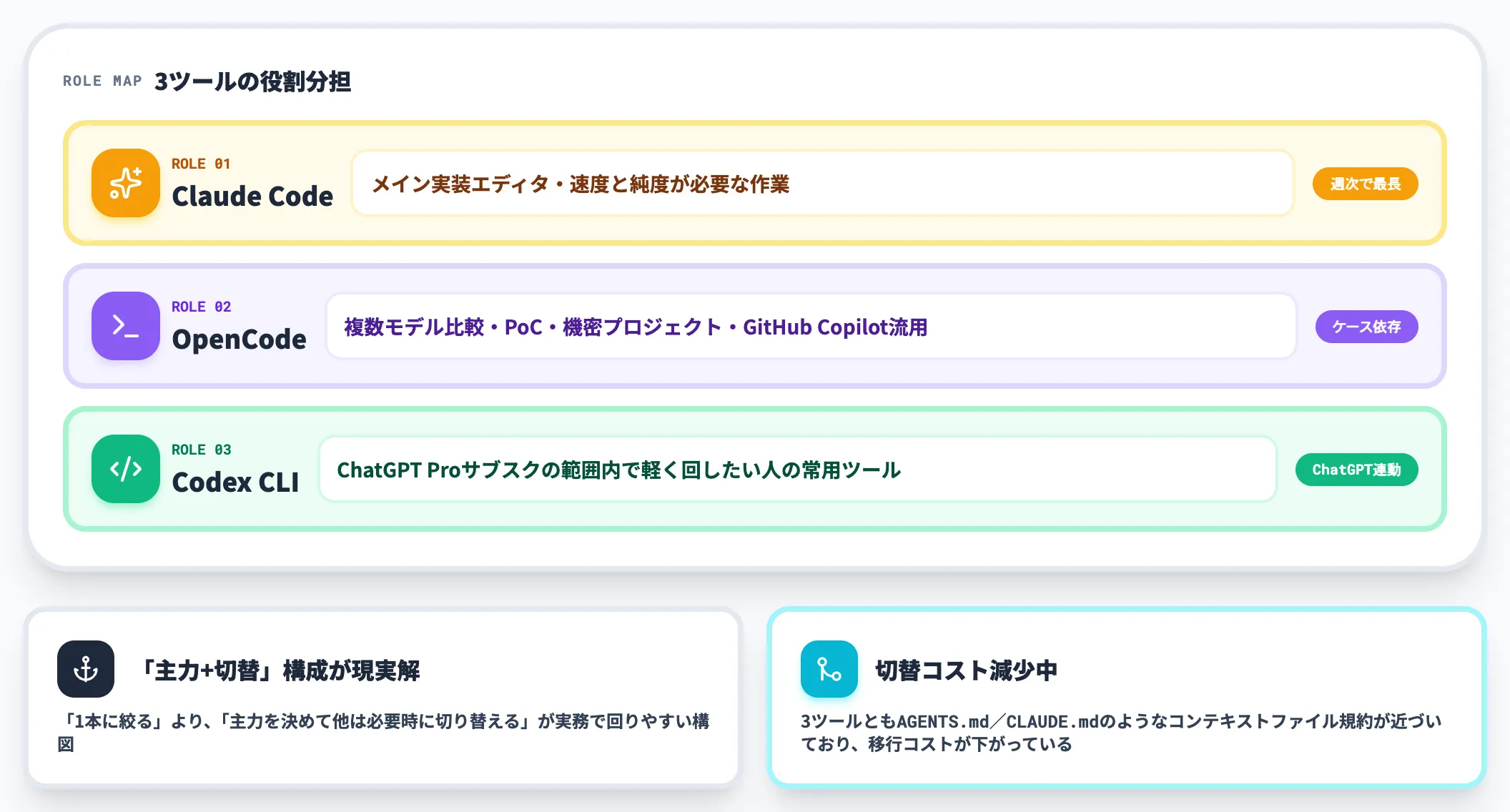1510x812 pixels.
Task: Click the heading 3ツールの役割分担
Action: (253, 81)
